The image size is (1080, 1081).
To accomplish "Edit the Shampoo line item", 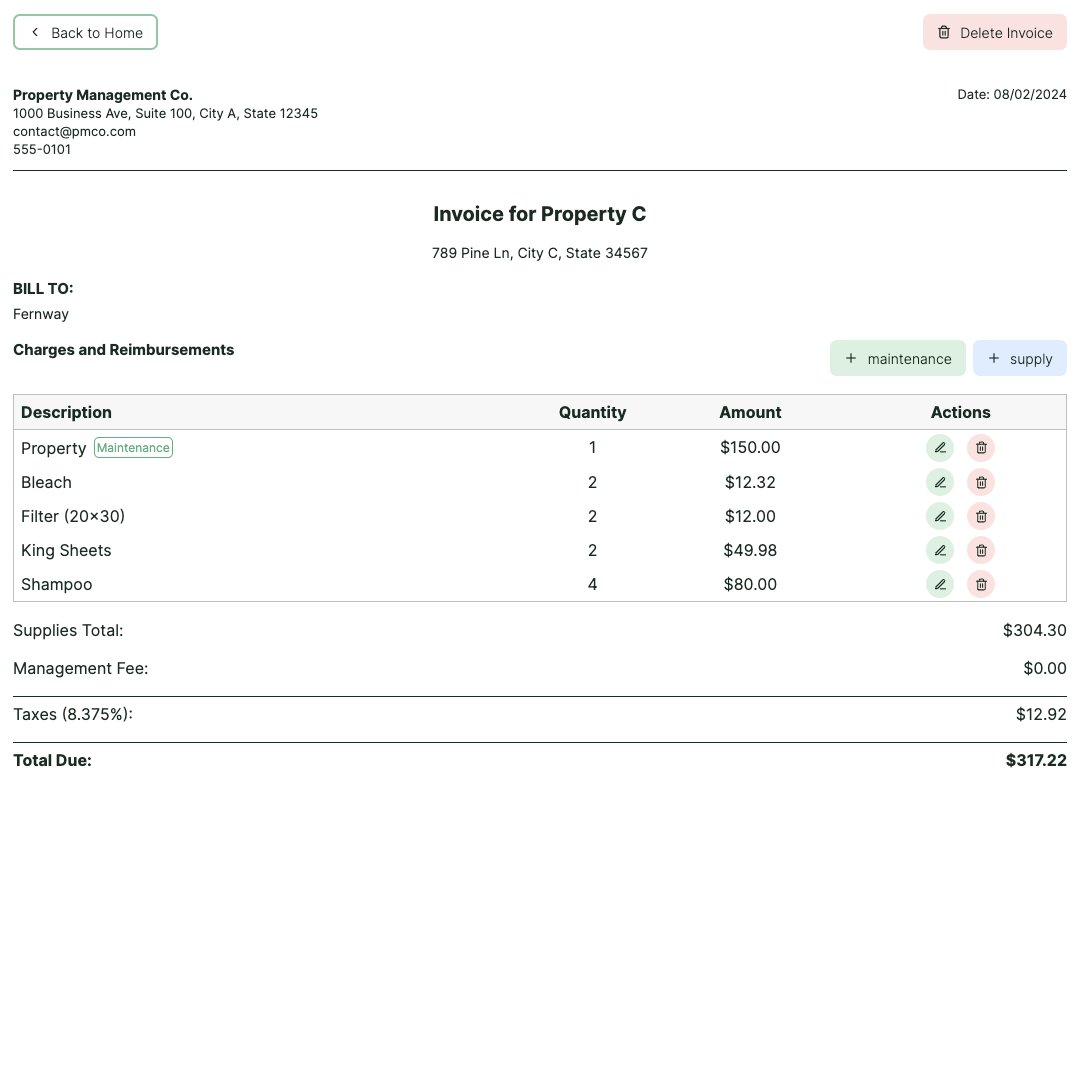I will 939,585.
